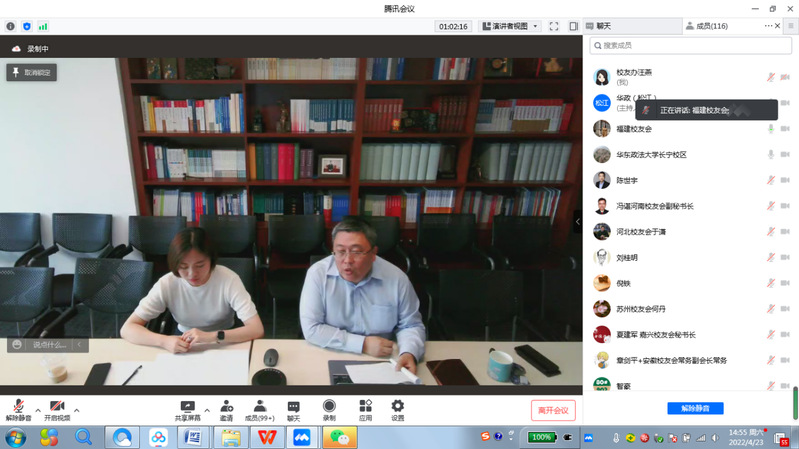
Task: Click 取消锁定 to unlock pinned video
Action: pos(32,72)
